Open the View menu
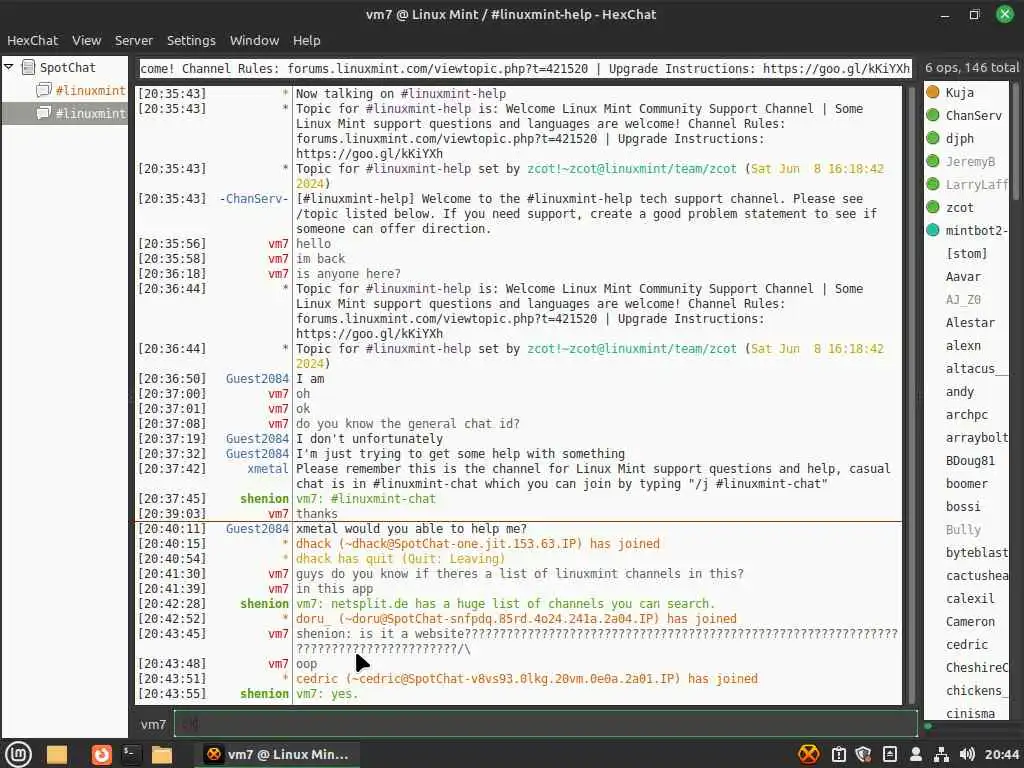Screen dimensions: 1024x768 [86, 40]
